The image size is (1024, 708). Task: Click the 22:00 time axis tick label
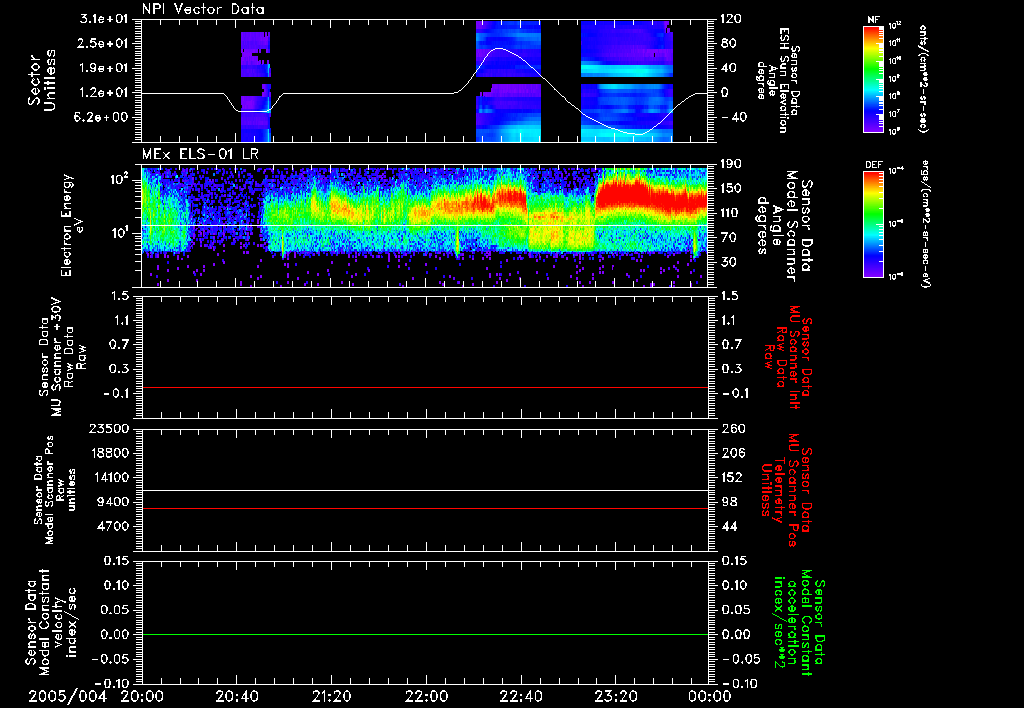click(426, 695)
